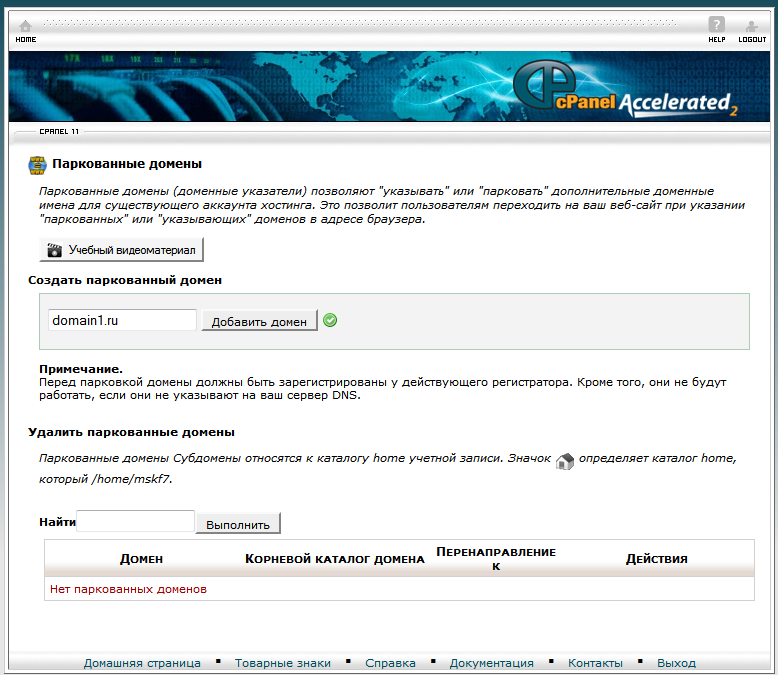Viewport: 778px width, 675px height.
Task: Open the HELP question mark icon
Action: click(x=716, y=26)
